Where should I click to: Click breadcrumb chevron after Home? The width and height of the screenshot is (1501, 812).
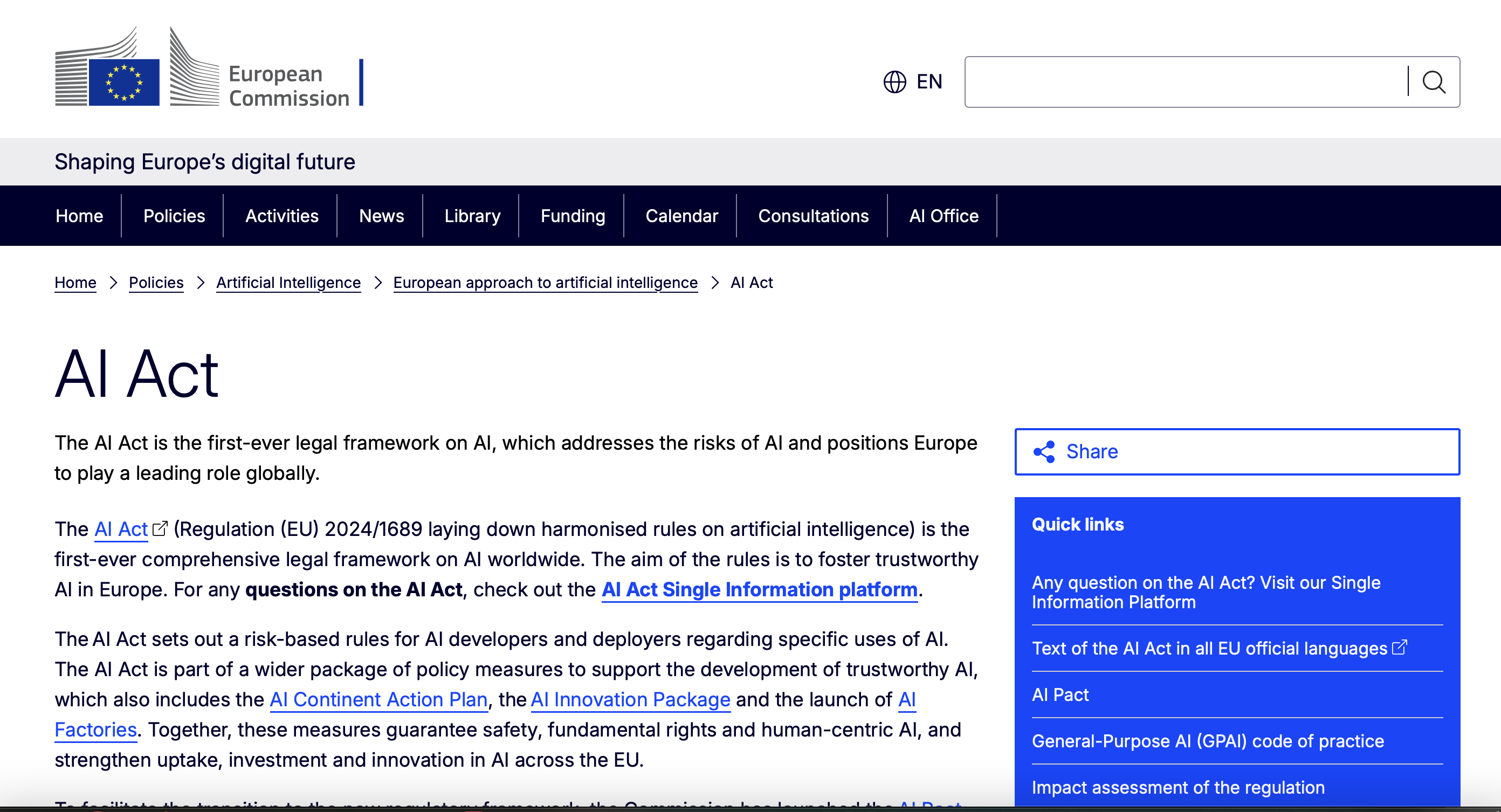click(x=113, y=283)
